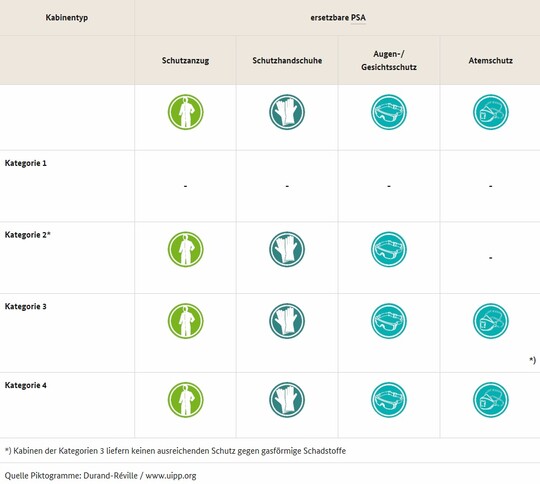Click the *) footnote marker in Kategorie 3 row

(x=532, y=360)
